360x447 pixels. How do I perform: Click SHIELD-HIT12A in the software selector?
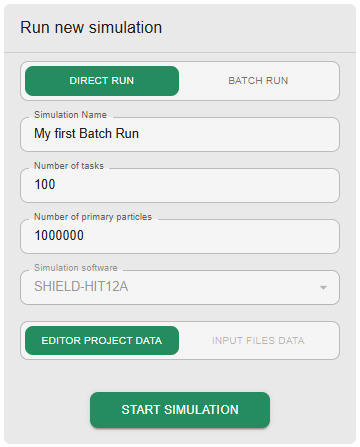81,287
